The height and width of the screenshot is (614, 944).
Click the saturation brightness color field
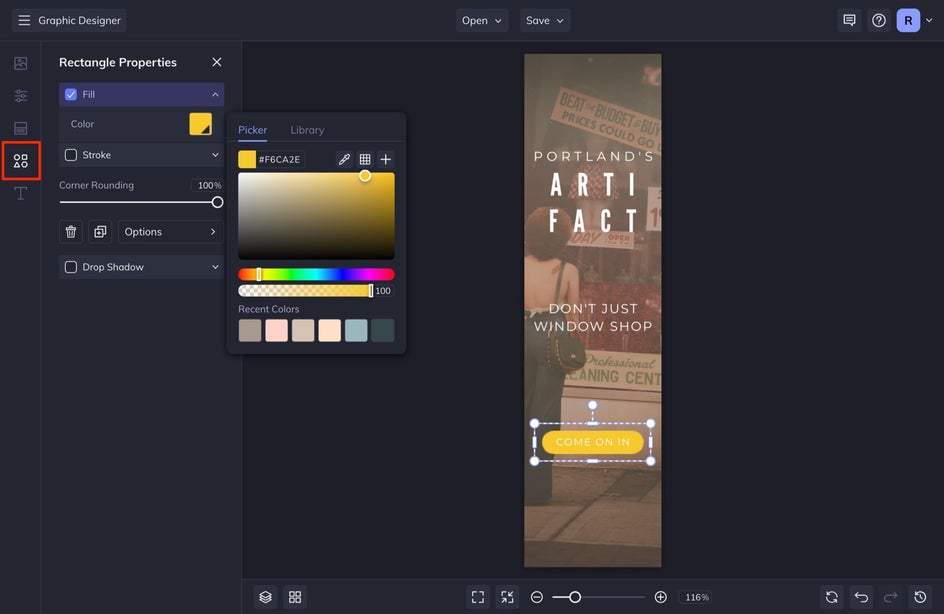tap(316, 216)
